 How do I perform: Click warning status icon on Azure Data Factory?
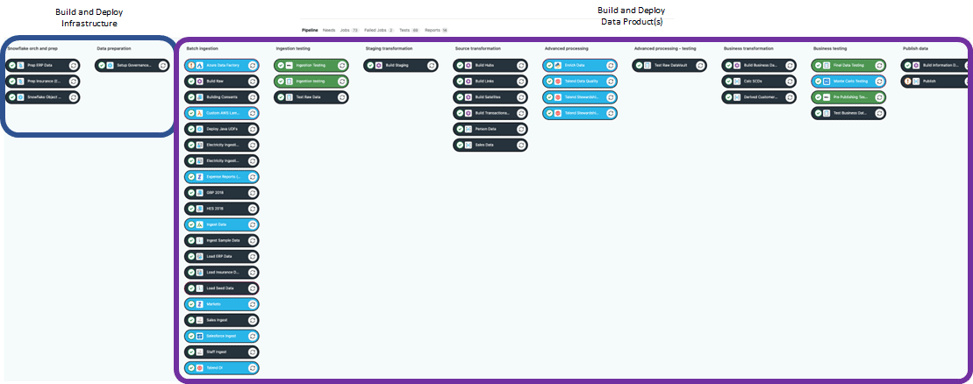point(191,65)
